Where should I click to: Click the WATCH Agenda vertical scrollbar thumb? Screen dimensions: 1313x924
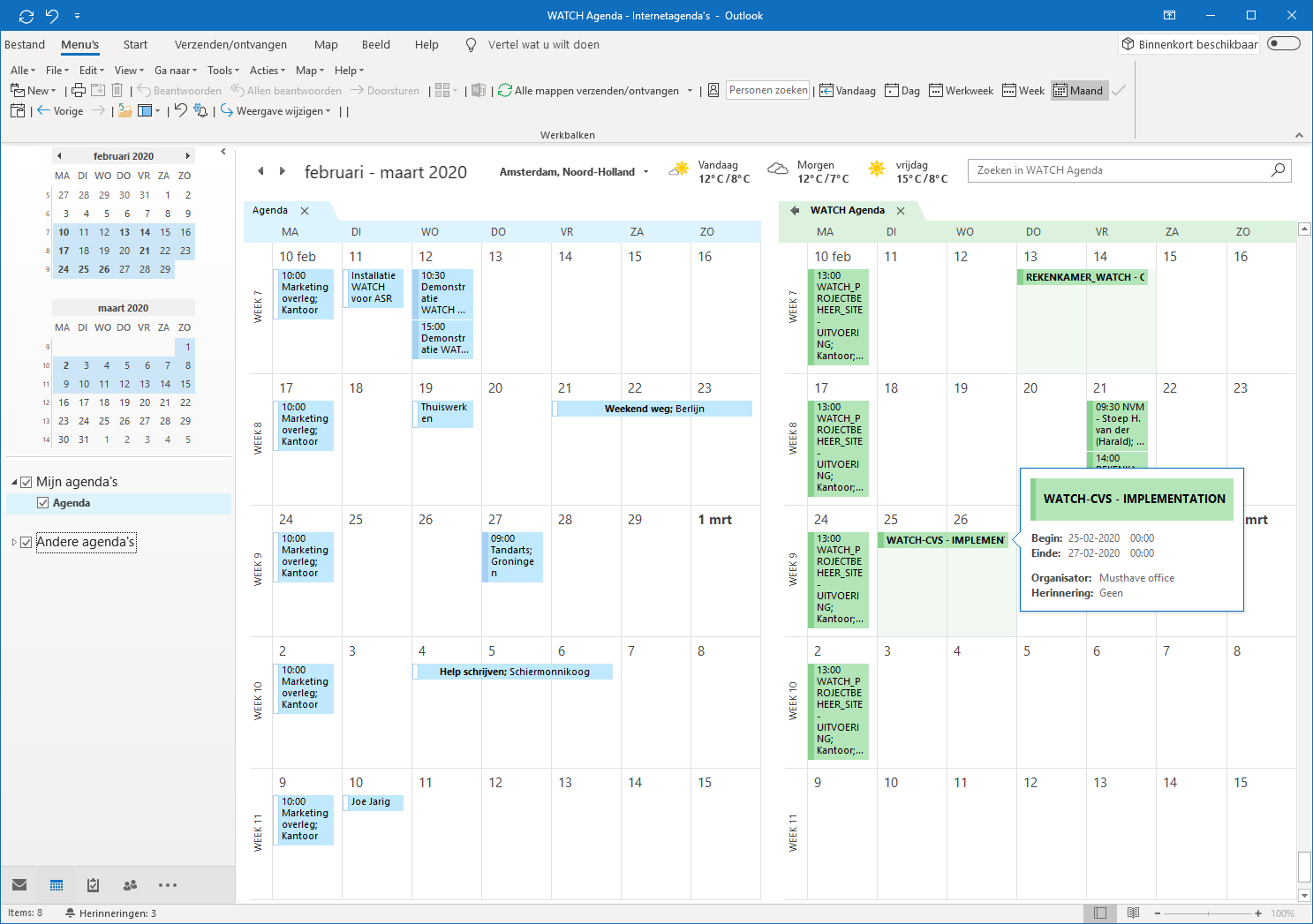(1304, 868)
